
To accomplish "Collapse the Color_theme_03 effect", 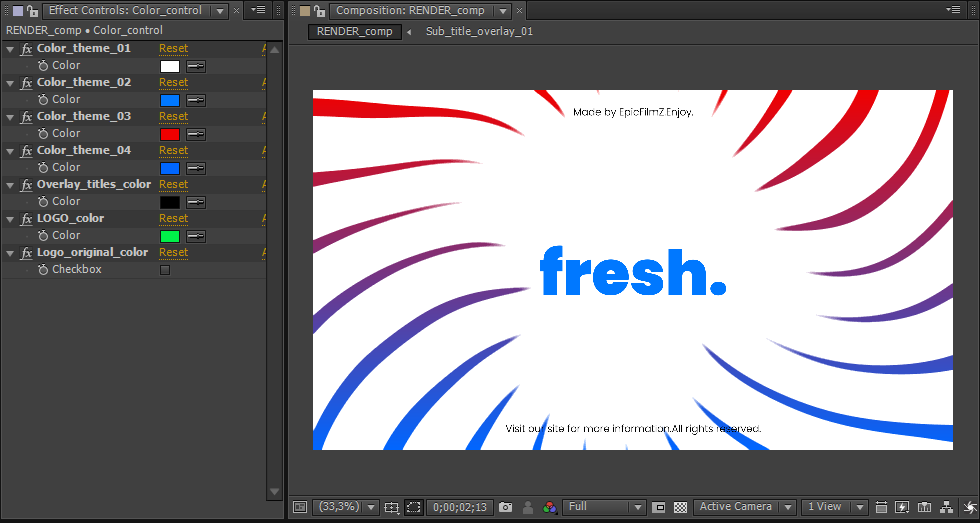I will pos(10,117).
